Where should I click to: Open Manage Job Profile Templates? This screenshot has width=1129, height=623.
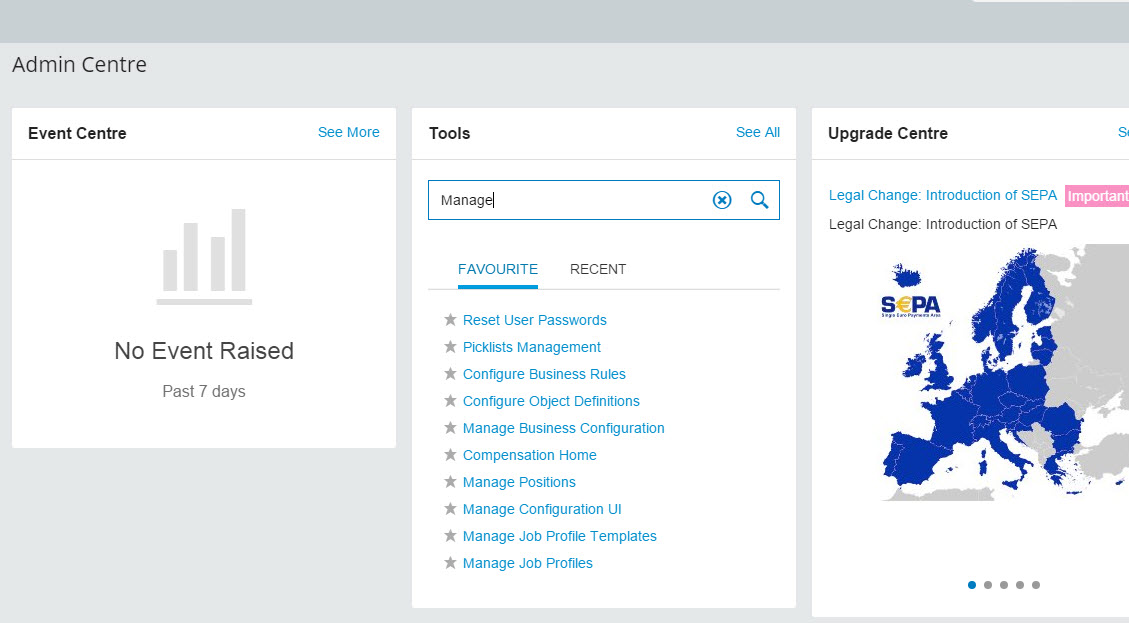(x=559, y=537)
